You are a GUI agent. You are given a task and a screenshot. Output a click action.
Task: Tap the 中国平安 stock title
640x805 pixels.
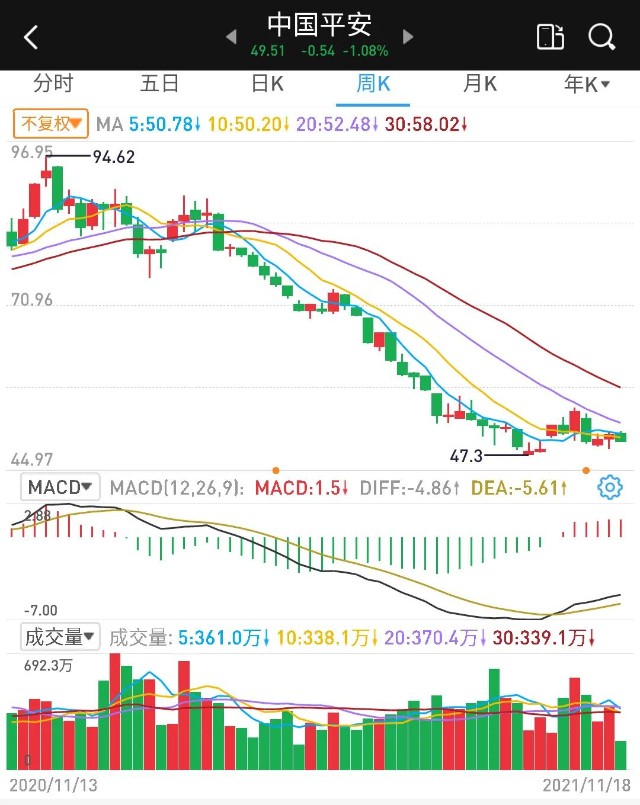pos(319,24)
